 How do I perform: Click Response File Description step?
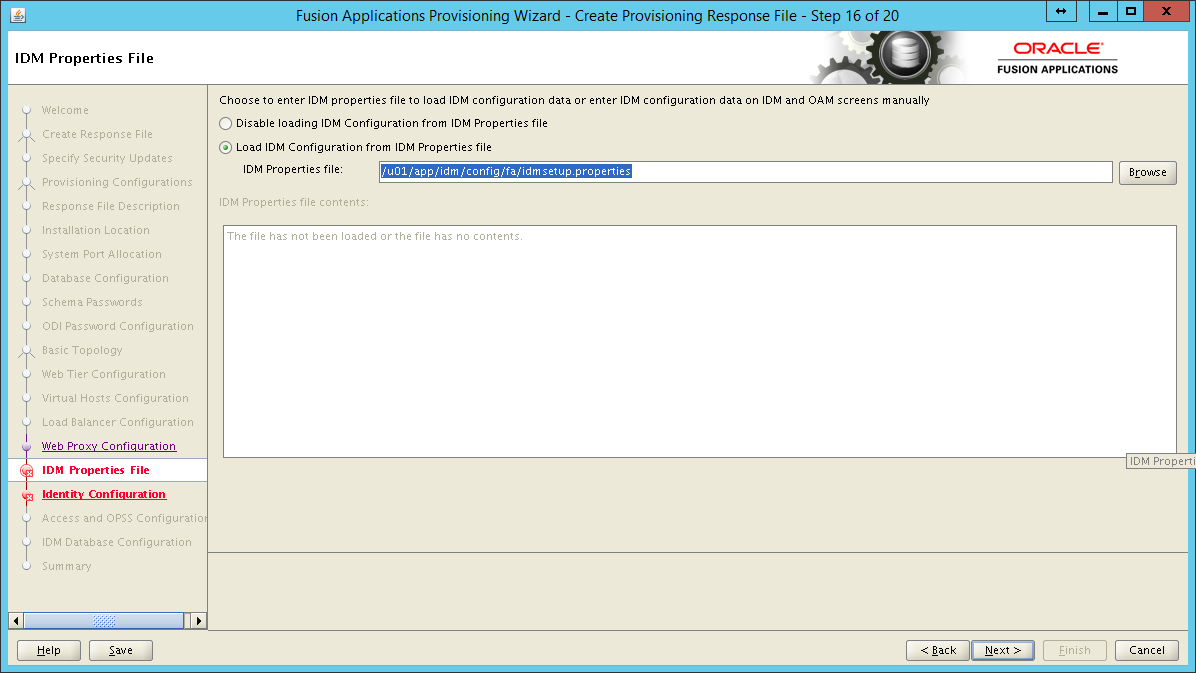pyautogui.click(x=111, y=206)
